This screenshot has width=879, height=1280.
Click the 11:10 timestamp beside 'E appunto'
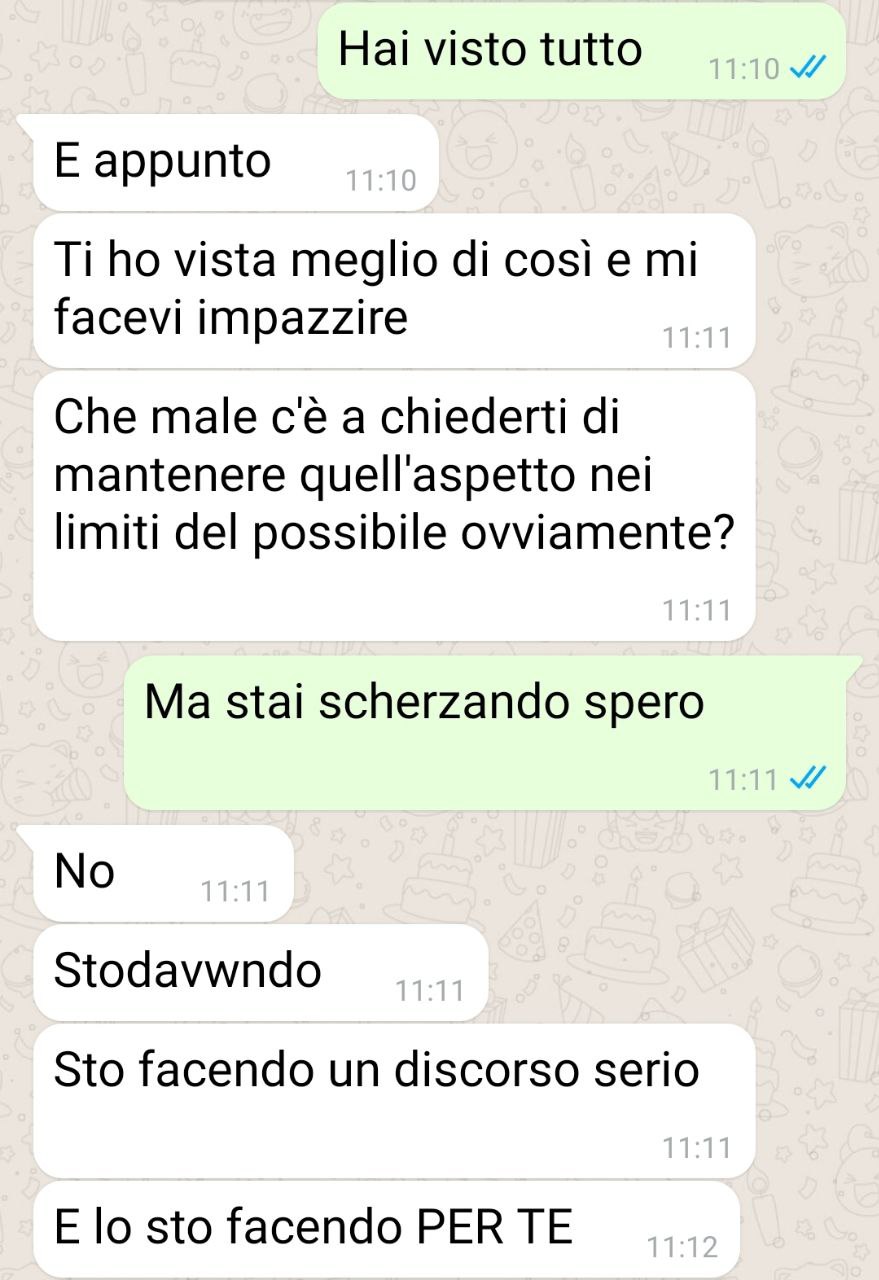tap(380, 180)
